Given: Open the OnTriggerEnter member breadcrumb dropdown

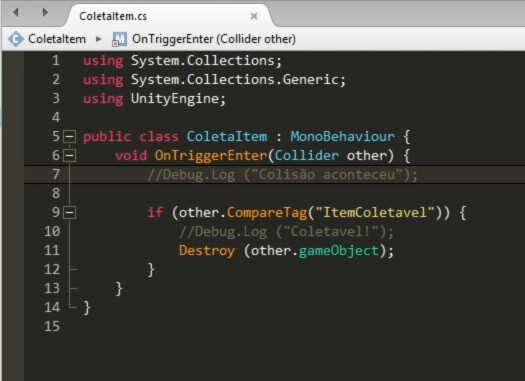Looking at the screenshot, I should 214,39.
